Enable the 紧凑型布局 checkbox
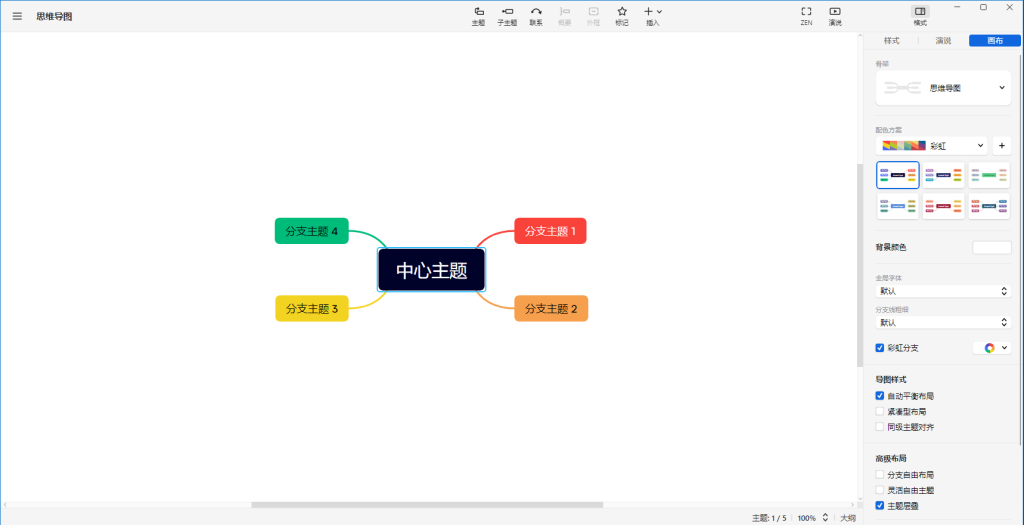 point(880,411)
